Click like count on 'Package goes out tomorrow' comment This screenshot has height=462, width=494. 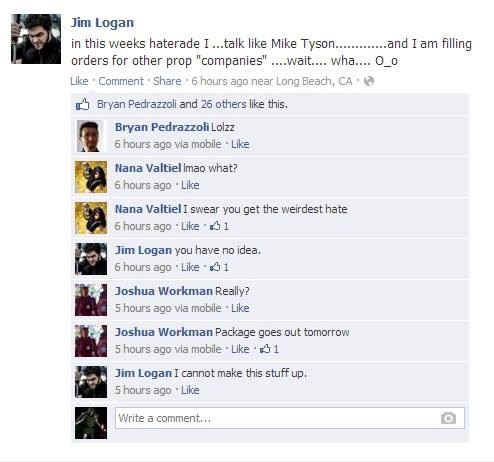pyautogui.click(x=269, y=349)
